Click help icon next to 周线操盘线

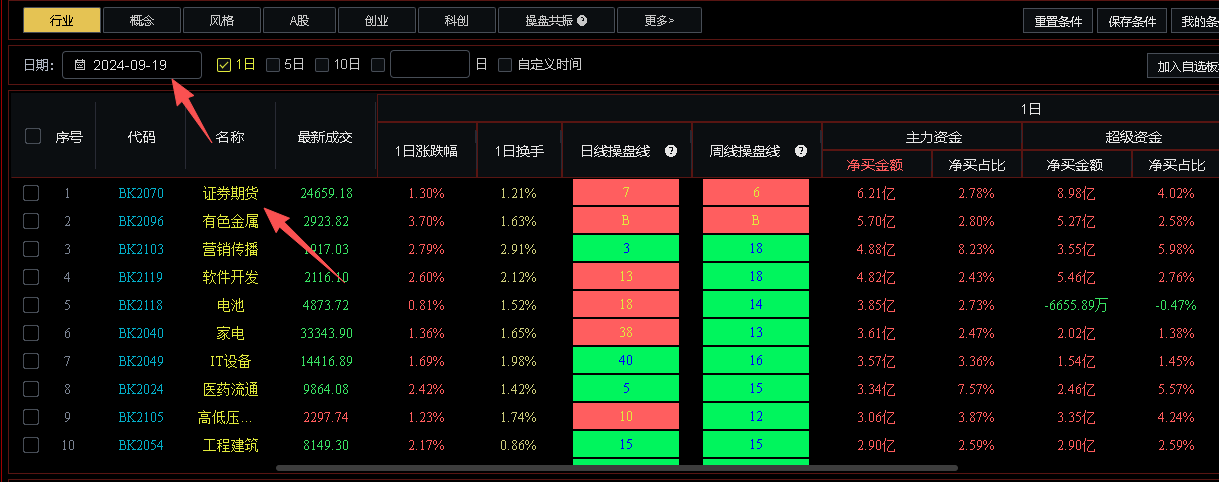(801, 151)
